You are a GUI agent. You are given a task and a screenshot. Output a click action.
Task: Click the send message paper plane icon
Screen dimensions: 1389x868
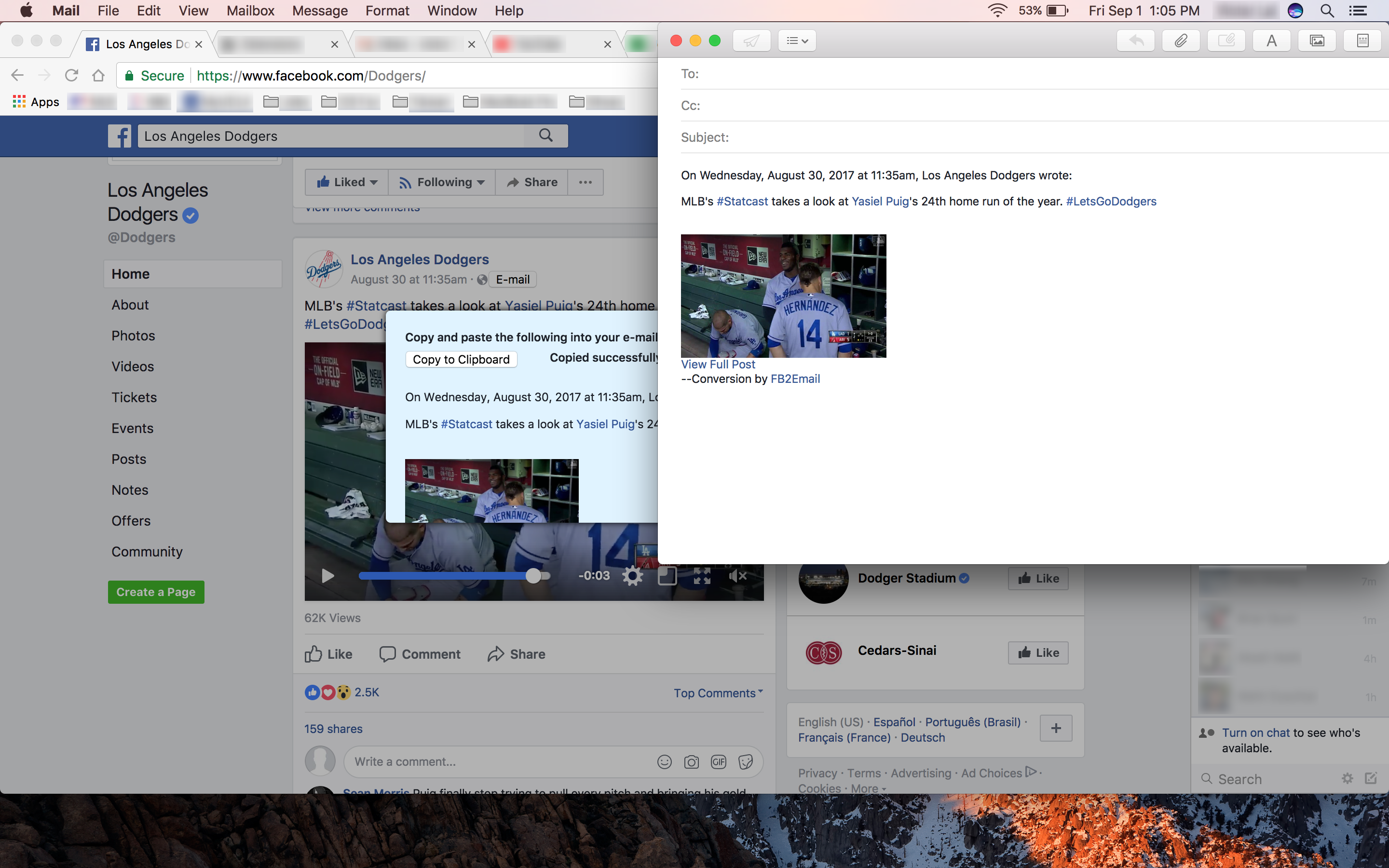pos(751,41)
